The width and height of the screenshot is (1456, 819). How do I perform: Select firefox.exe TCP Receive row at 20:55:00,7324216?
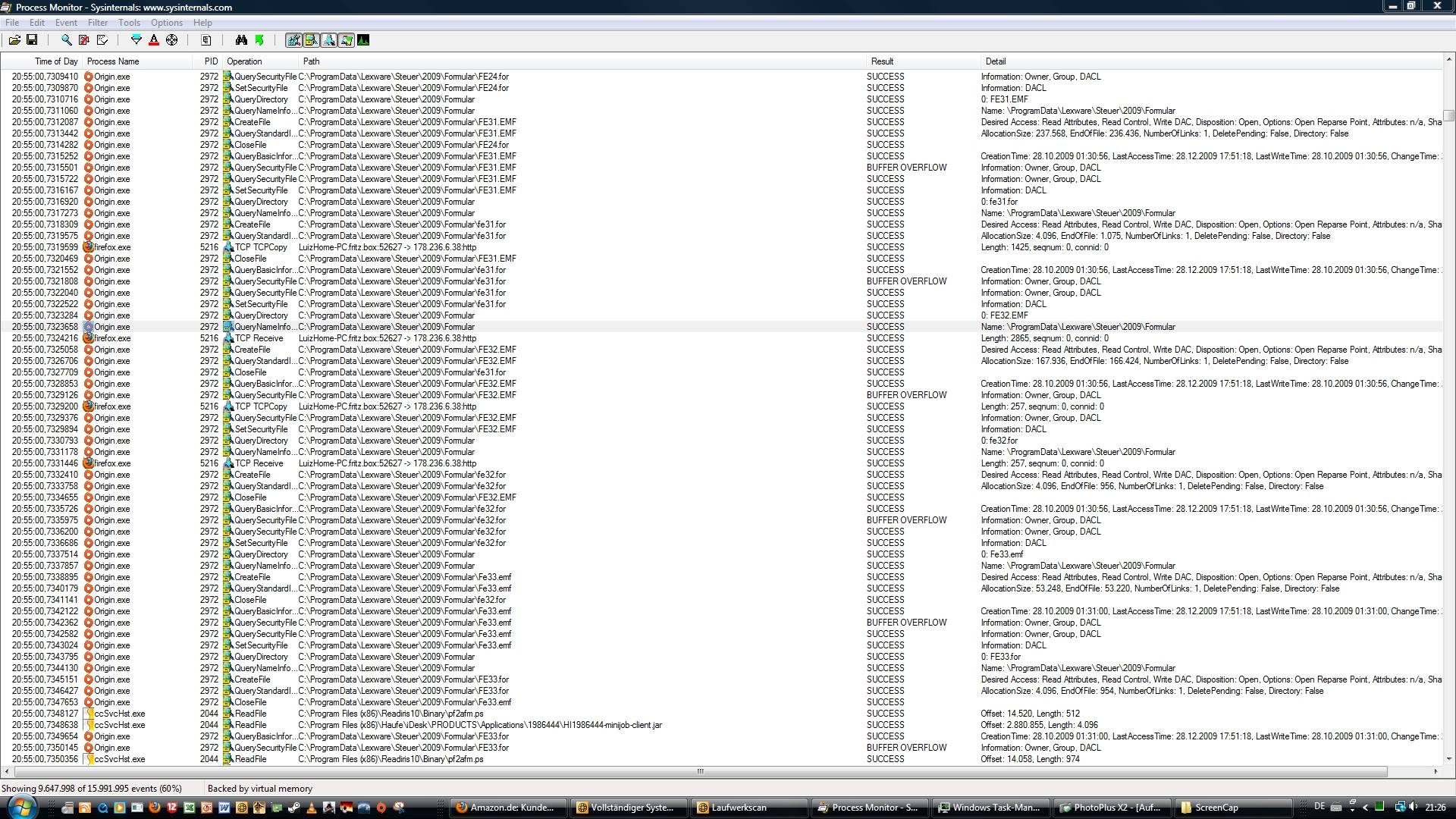click(x=721, y=338)
